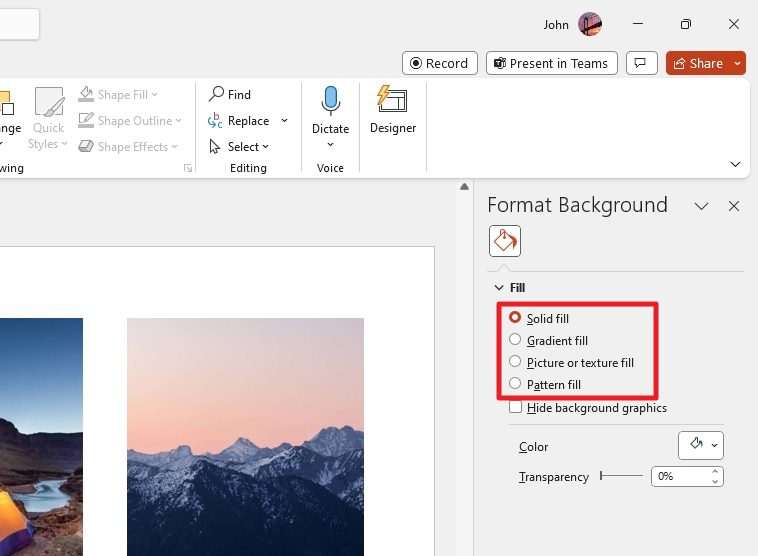Adjust the Transparency slider
758x556 pixels.
coord(621,476)
